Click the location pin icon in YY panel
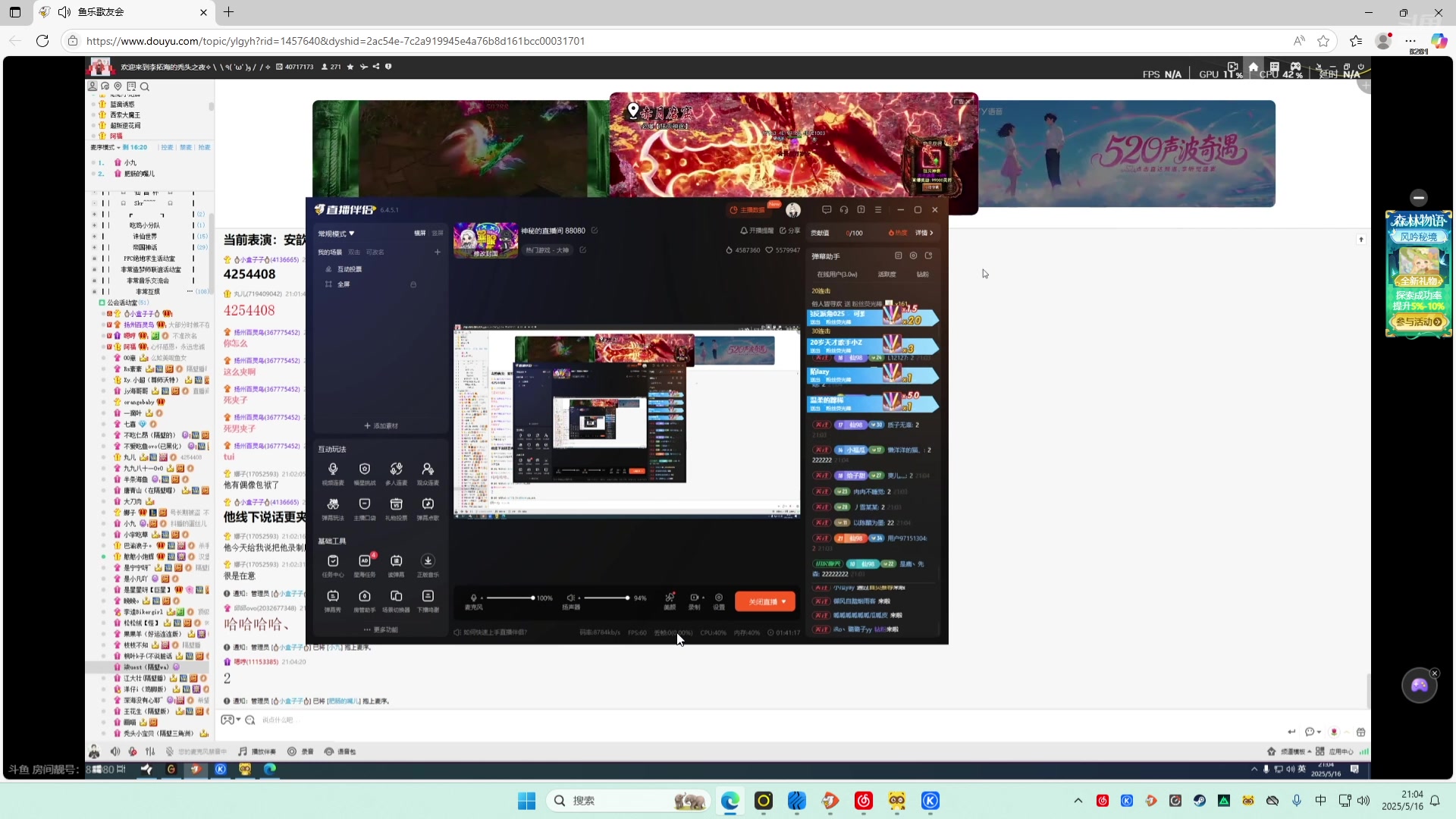 (x=118, y=86)
